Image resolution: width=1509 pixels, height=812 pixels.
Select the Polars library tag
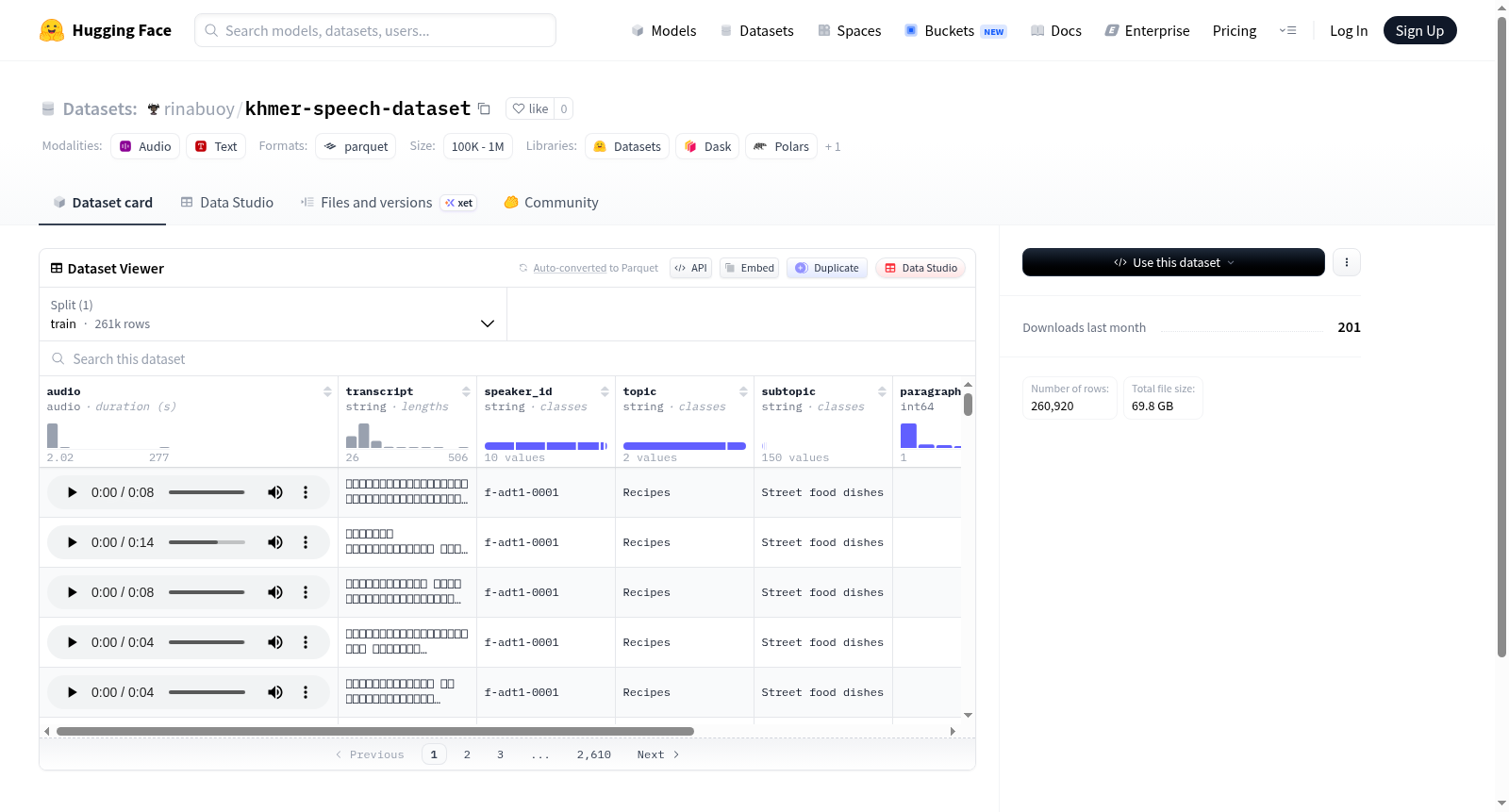[x=782, y=146]
